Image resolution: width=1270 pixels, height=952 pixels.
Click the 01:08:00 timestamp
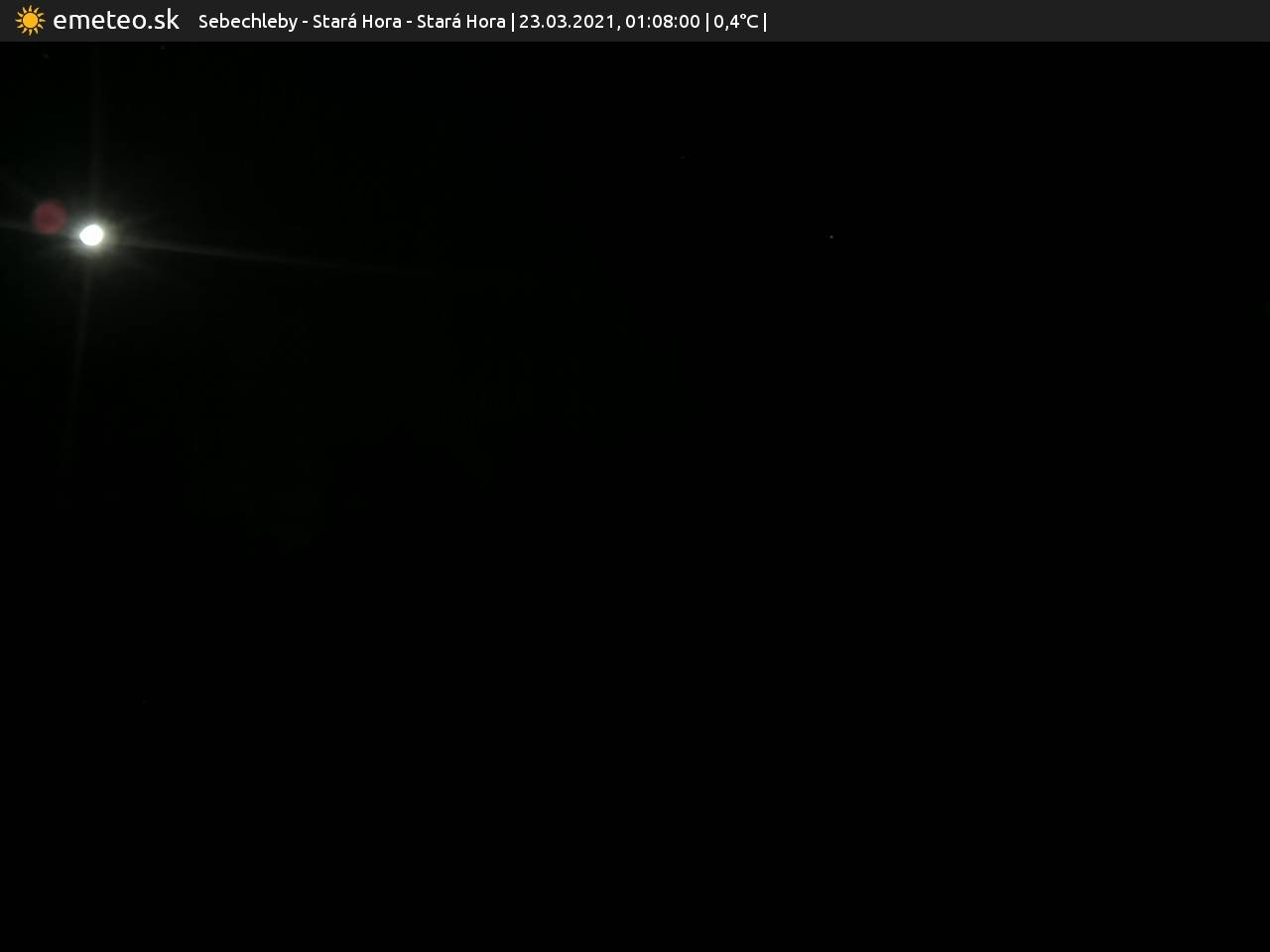click(662, 22)
